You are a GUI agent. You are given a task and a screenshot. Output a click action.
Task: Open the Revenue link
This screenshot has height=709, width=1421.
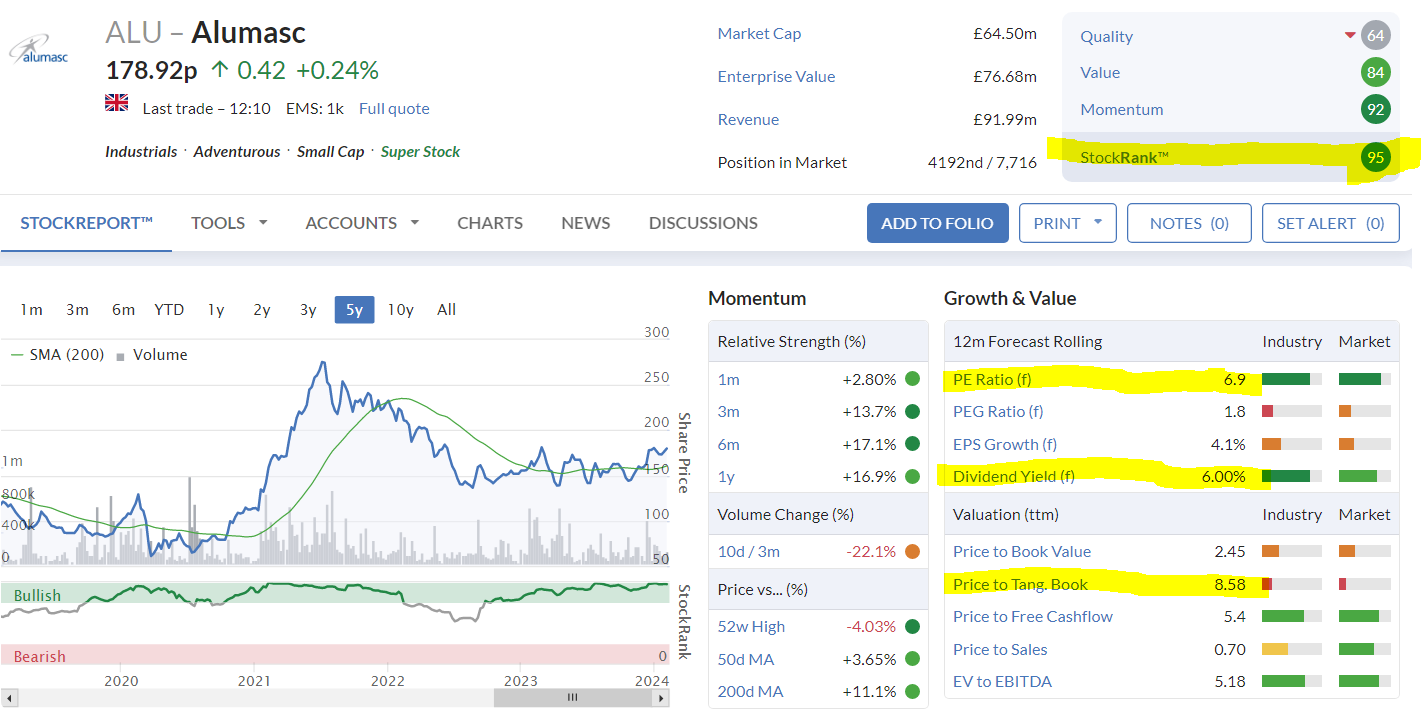click(748, 119)
